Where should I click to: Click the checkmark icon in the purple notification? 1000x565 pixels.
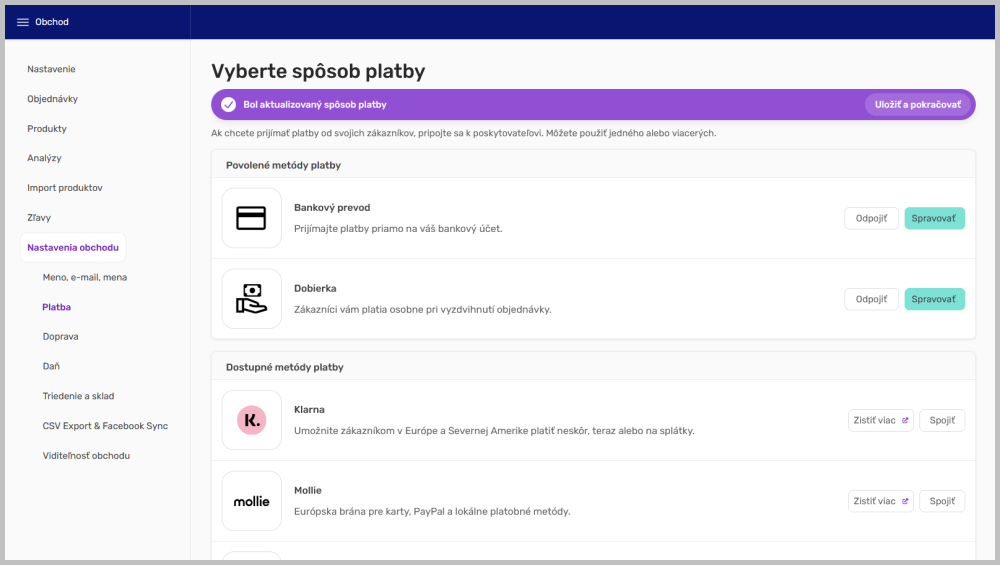tap(229, 104)
